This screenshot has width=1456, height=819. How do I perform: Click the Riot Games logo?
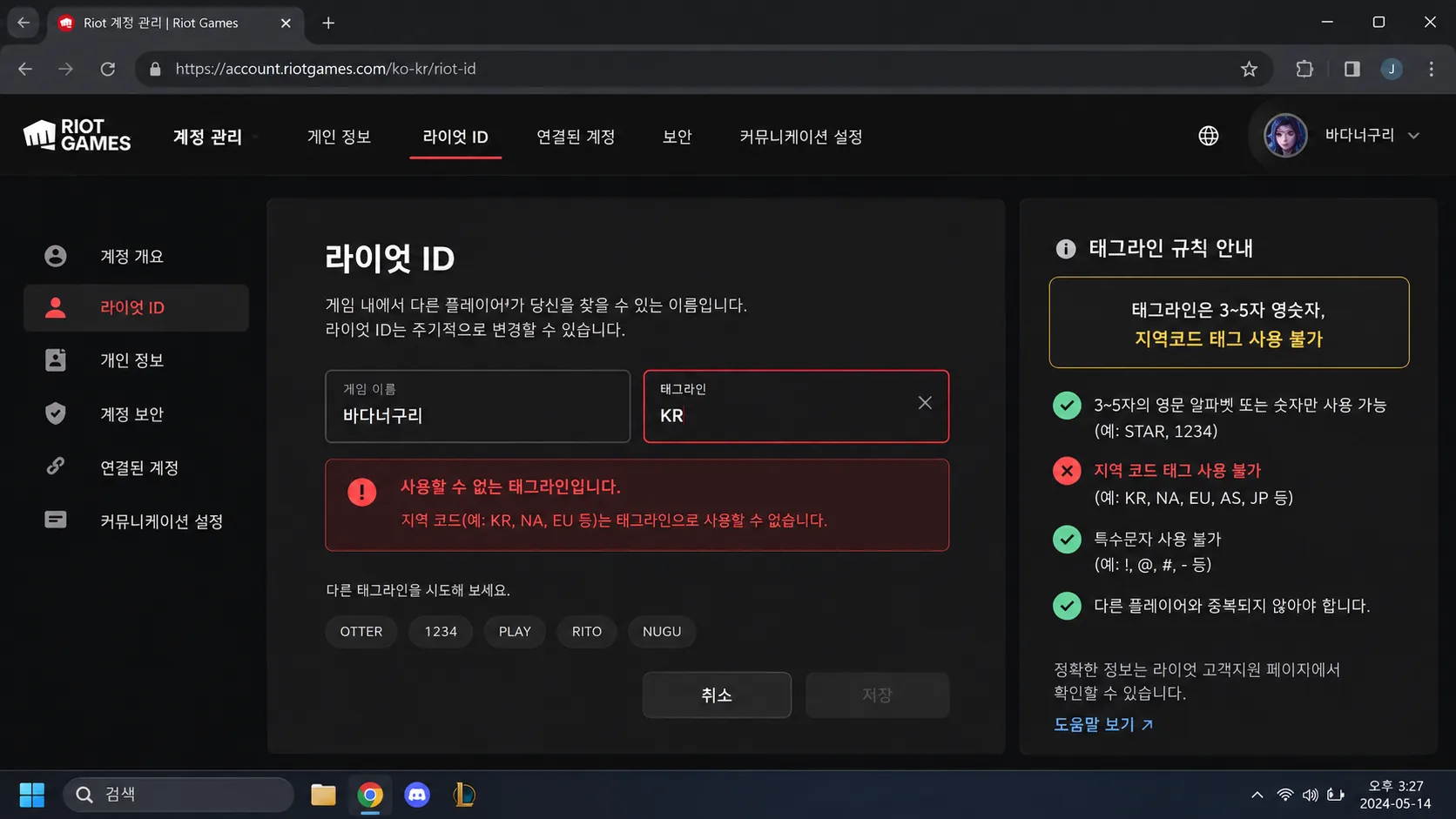(x=77, y=135)
